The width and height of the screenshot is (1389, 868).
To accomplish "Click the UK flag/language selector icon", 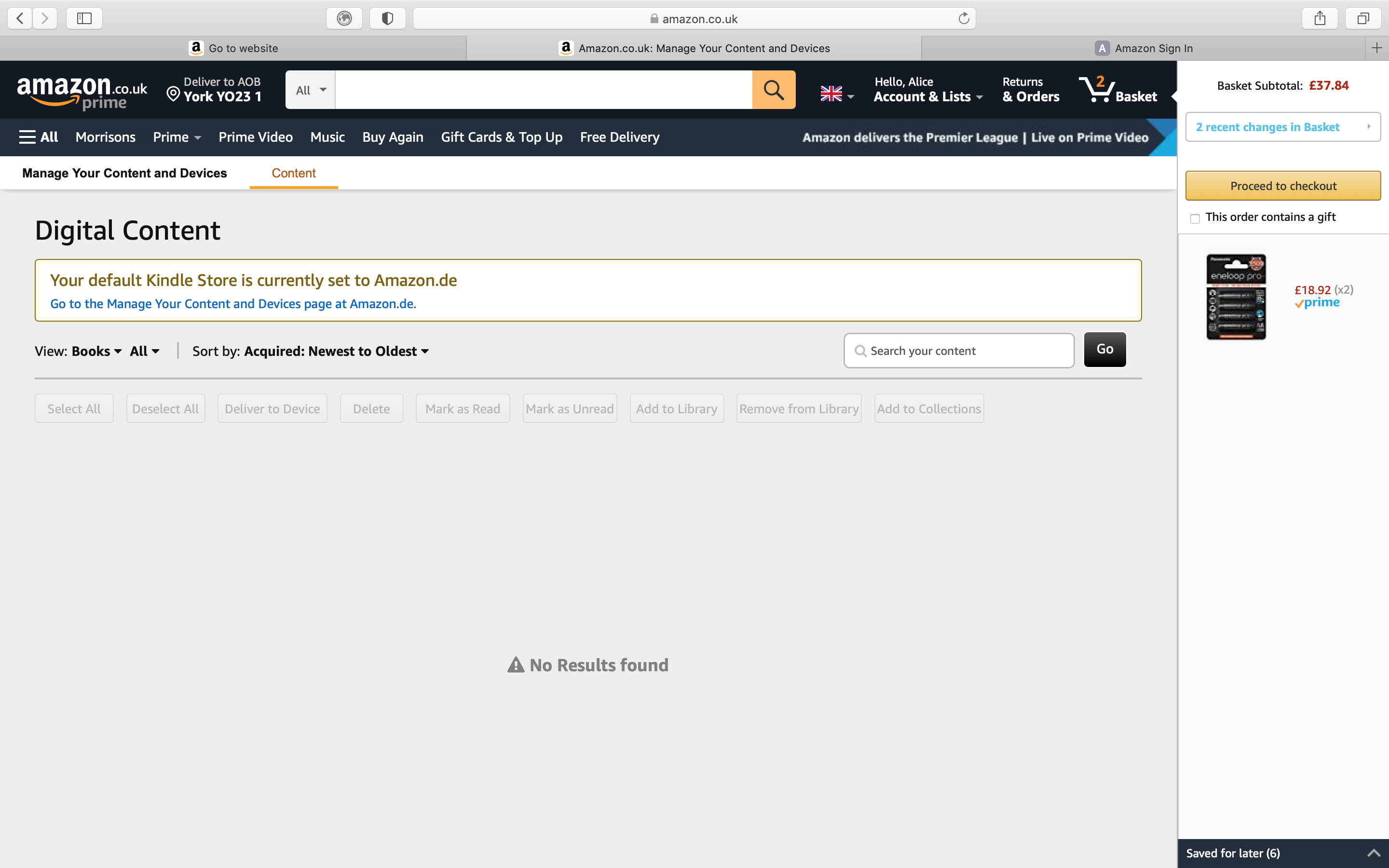I will click(x=831, y=93).
